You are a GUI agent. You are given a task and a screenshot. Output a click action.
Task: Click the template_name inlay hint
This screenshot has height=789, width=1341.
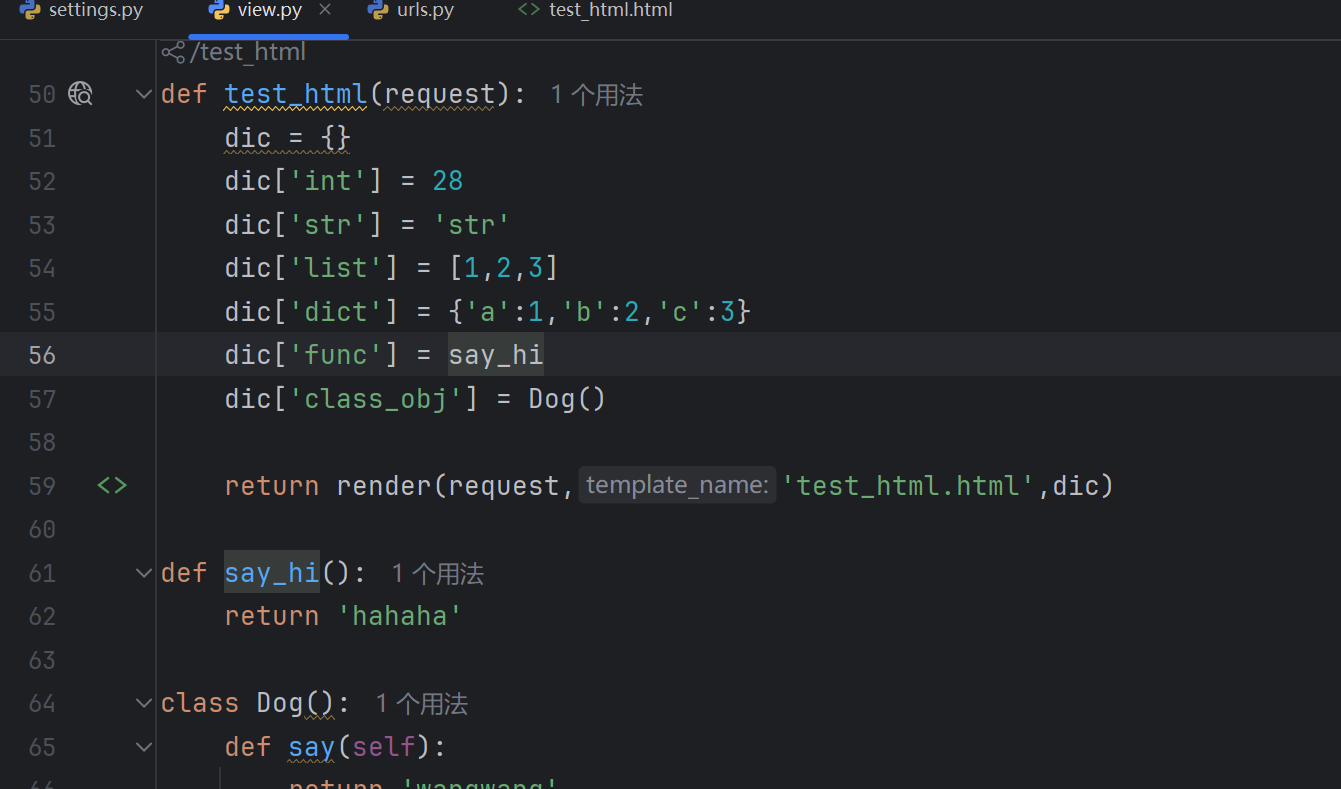(677, 486)
